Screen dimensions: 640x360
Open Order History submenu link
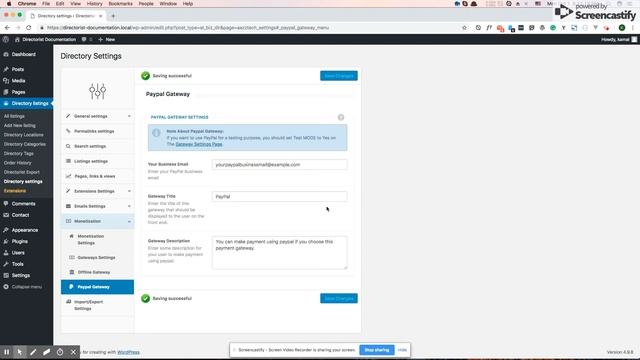[x=18, y=163]
